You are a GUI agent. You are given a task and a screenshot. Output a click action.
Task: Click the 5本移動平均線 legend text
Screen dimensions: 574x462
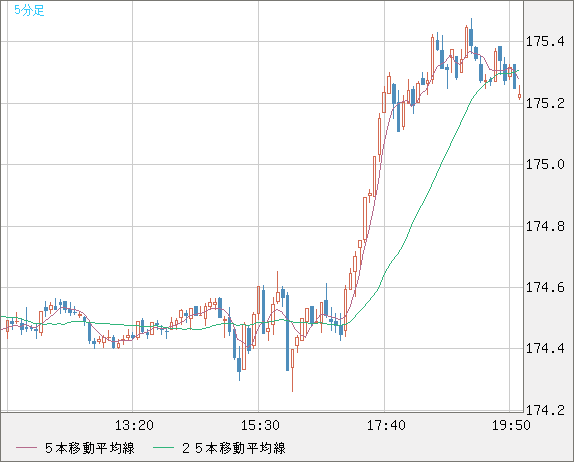(90, 448)
